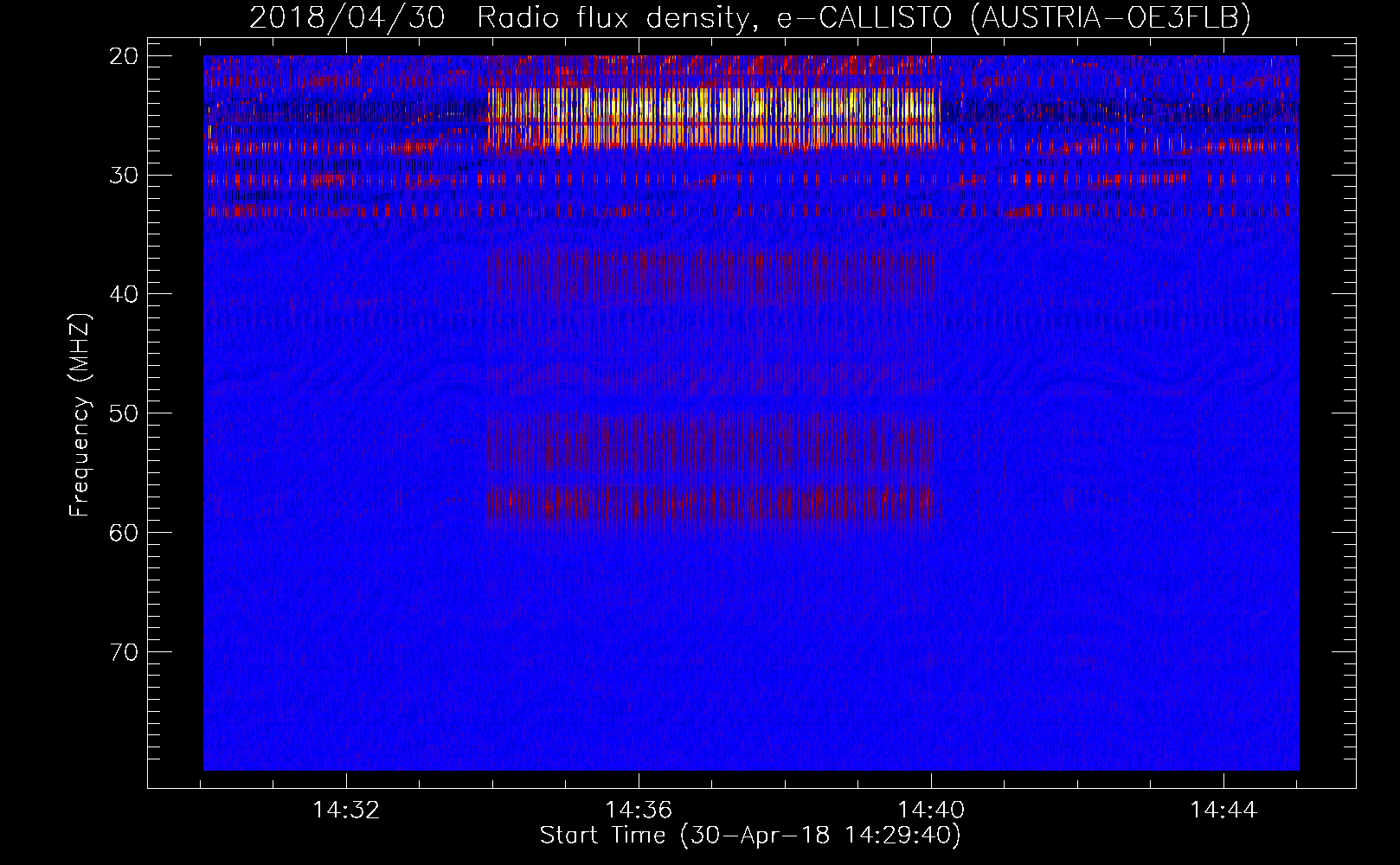This screenshot has width=1400, height=865.
Task: Click the bright yellow burst near 25 MHz
Action: coord(713,117)
